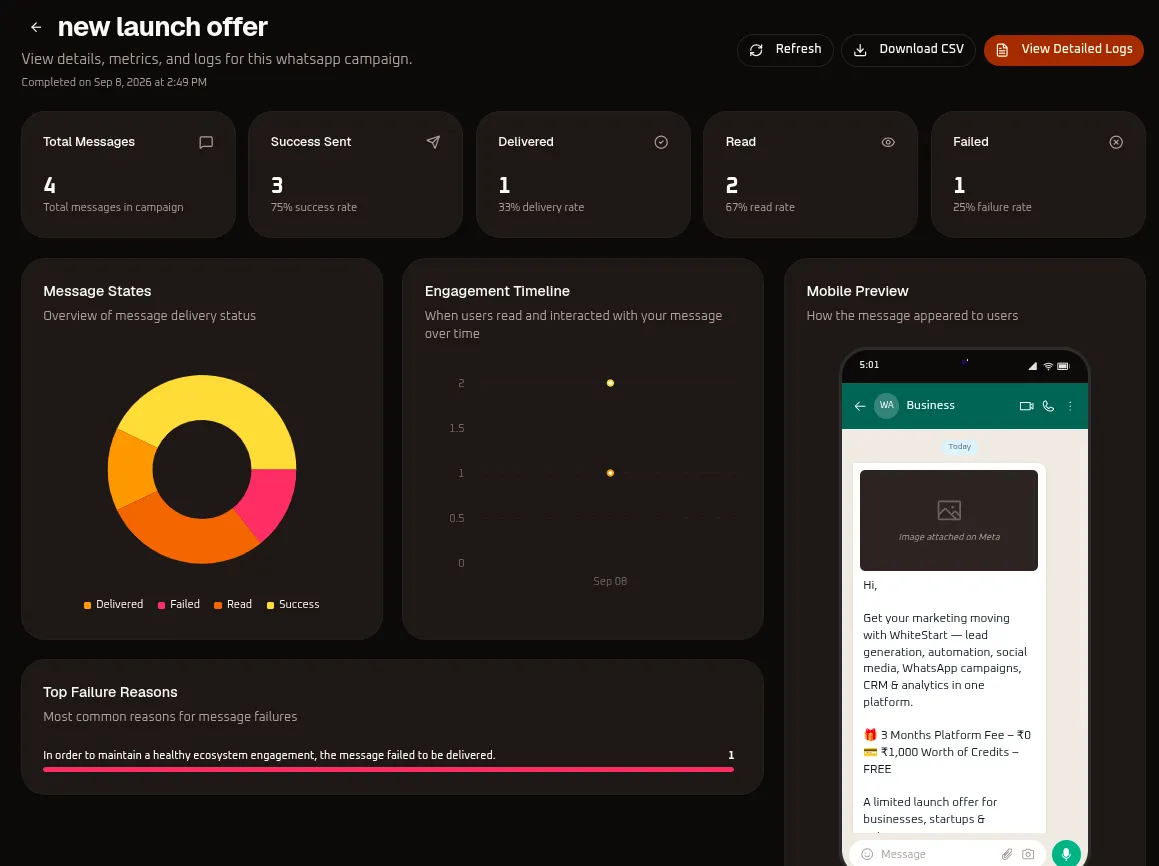Viewport: 1159px width, 866px height.
Task: Toggle the Failed legend entry
Action: [178, 604]
